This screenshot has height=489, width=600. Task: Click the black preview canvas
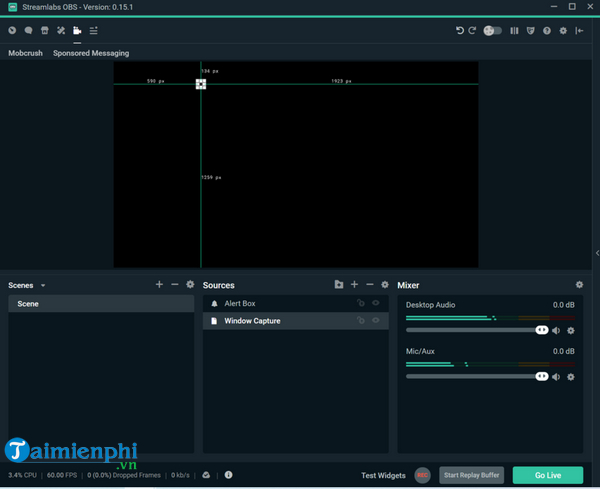coord(296,165)
